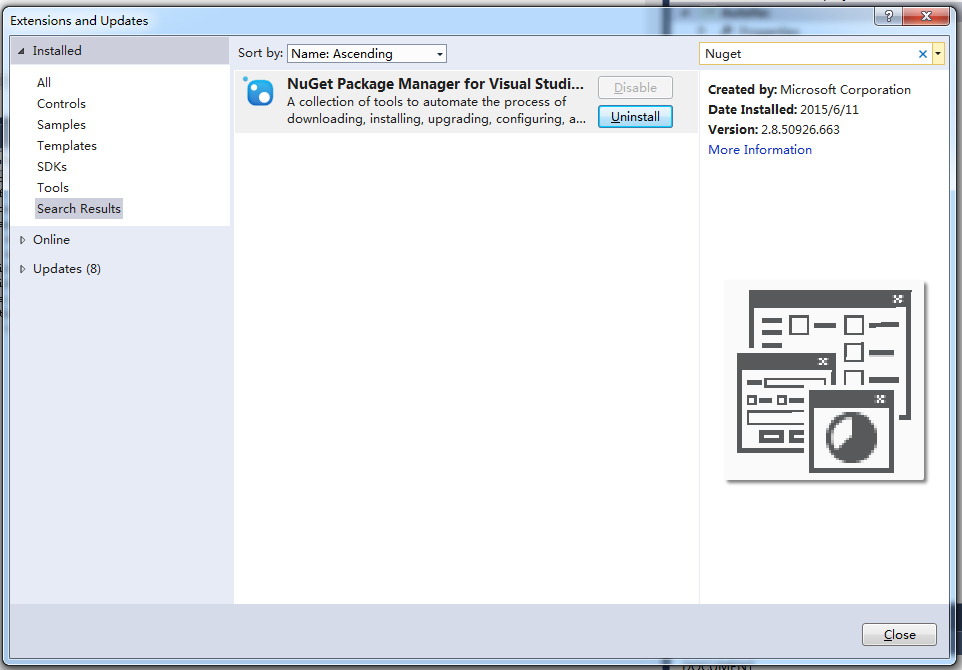Select the Samples category

pos(61,125)
